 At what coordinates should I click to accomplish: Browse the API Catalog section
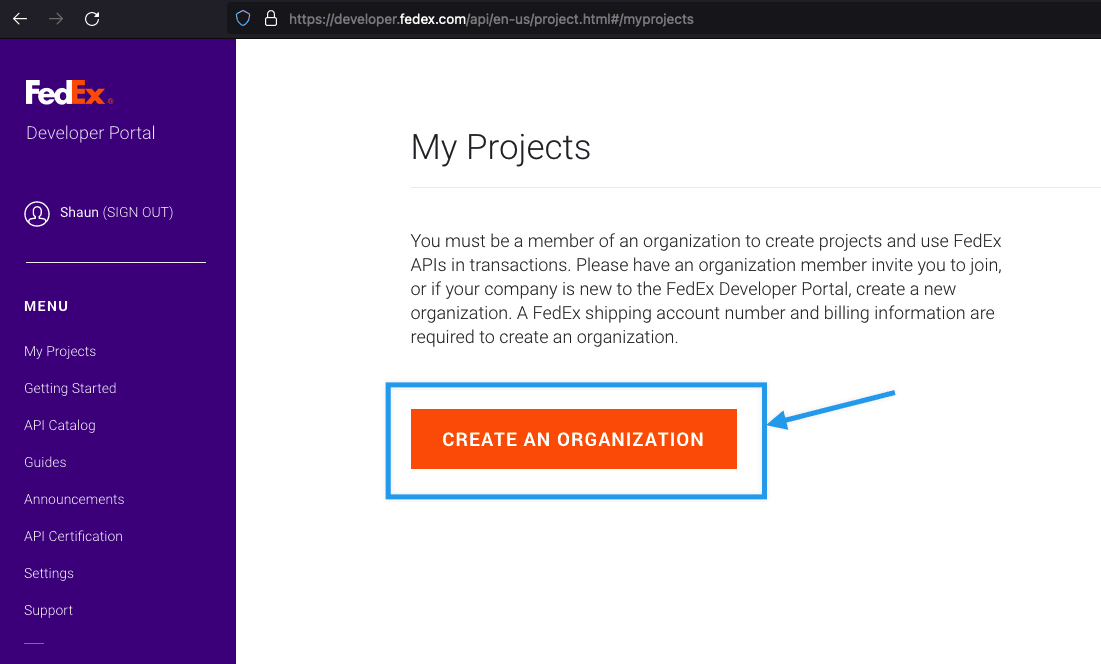pyautogui.click(x=59, y=425)
